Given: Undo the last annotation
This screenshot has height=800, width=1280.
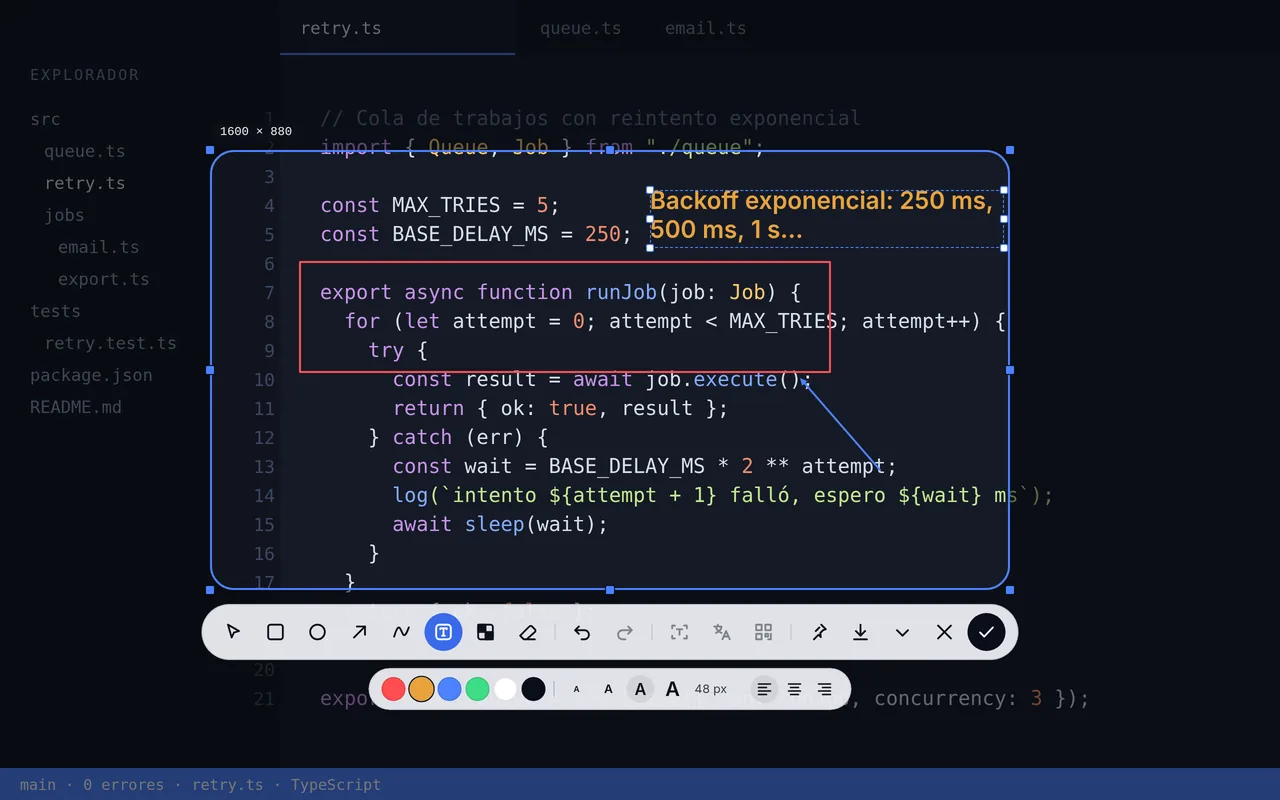Looking at the screenshot, I should pyautogui.click(x=583, y=632).
